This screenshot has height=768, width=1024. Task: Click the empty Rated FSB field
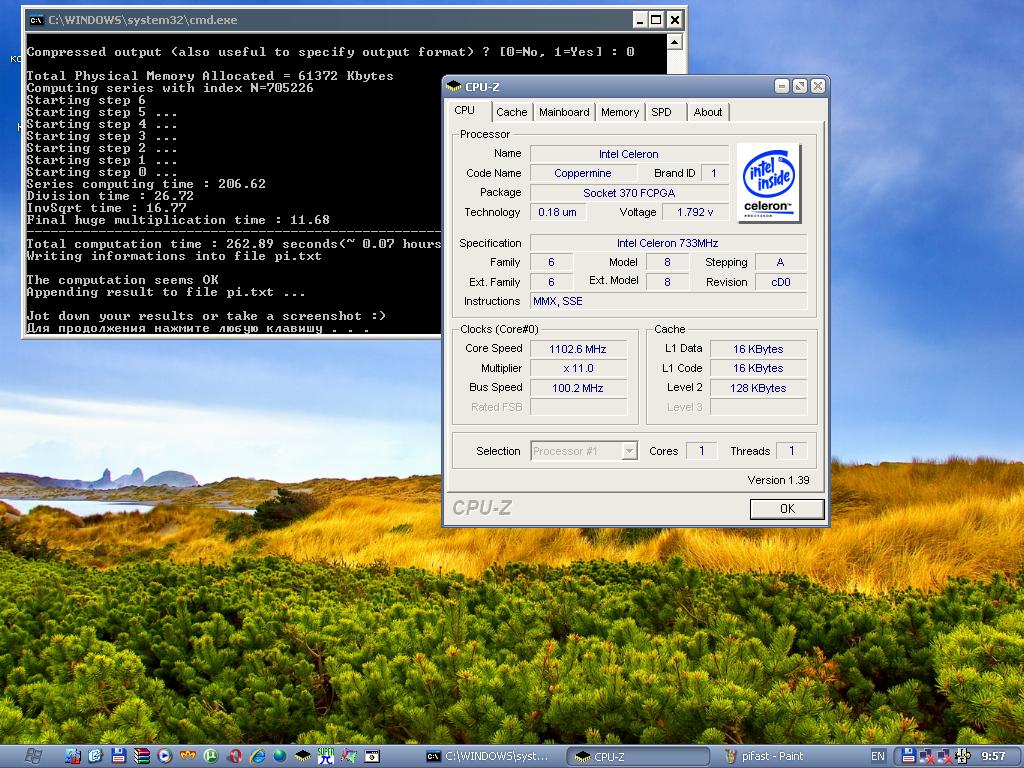click(578, 407)
